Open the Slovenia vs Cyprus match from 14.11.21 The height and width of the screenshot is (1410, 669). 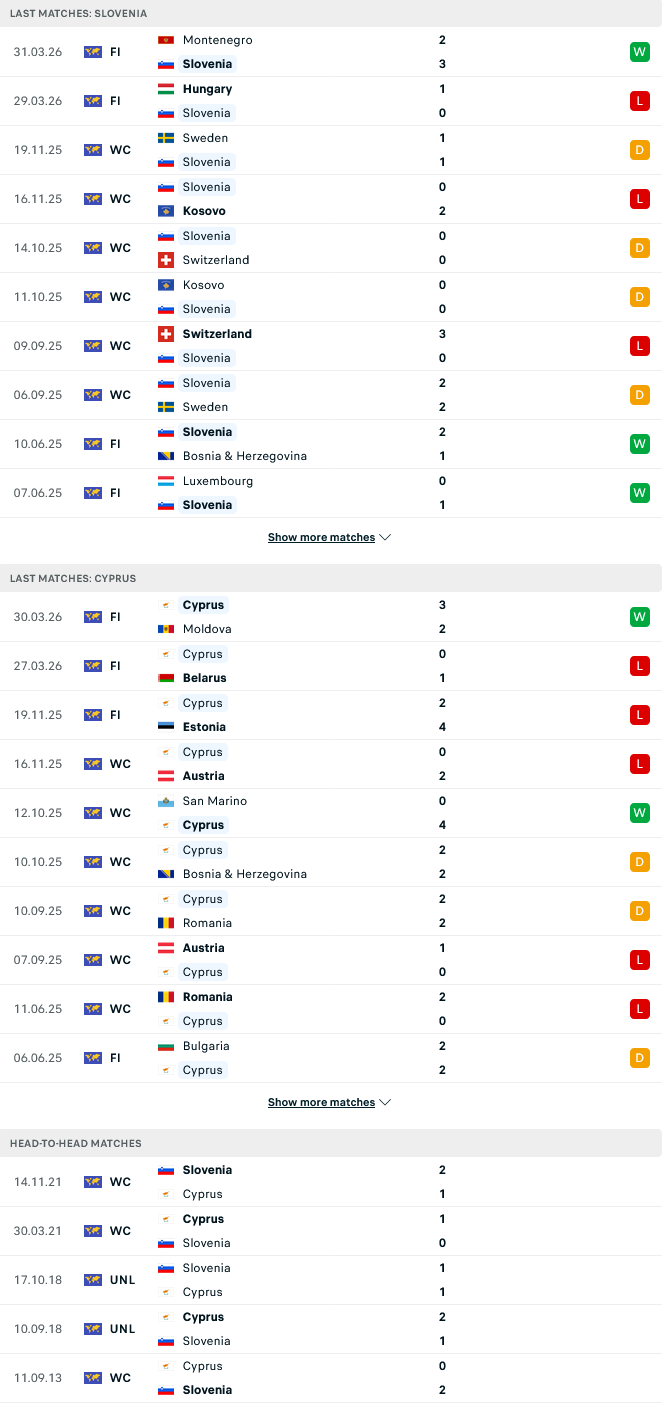click(331, 1182)
